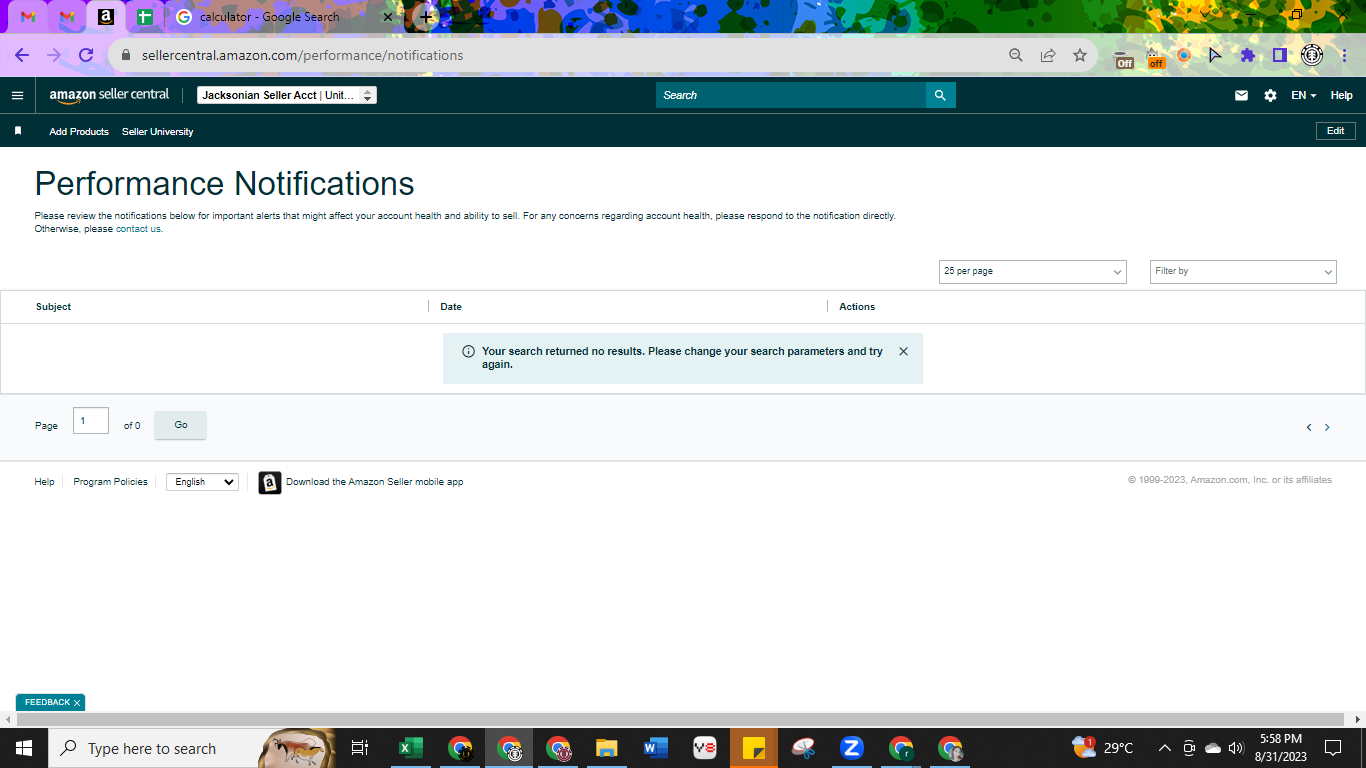
Task: Click the site lock icon
Action: click(126, 55)
